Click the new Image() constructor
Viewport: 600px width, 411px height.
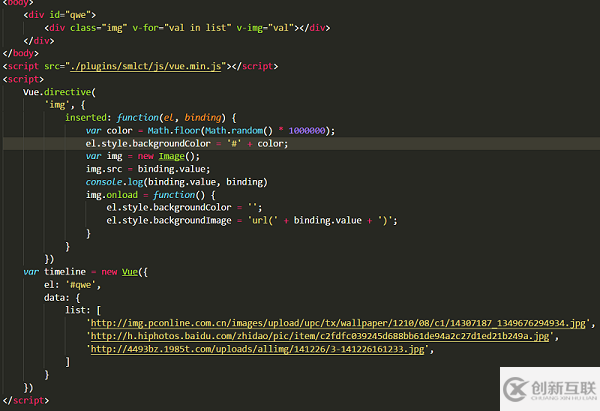coord(165,156)
